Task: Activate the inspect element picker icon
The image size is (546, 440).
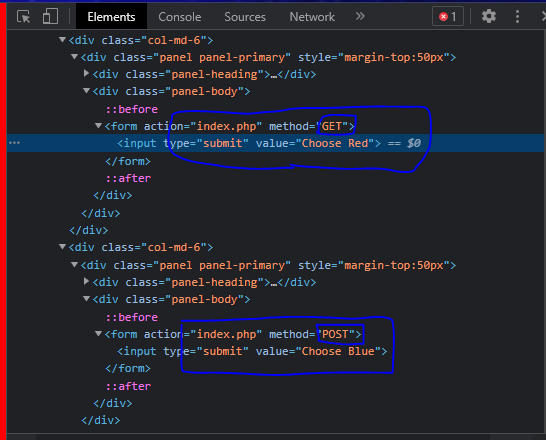Action: pyautogui.click(x=23, y=17)
